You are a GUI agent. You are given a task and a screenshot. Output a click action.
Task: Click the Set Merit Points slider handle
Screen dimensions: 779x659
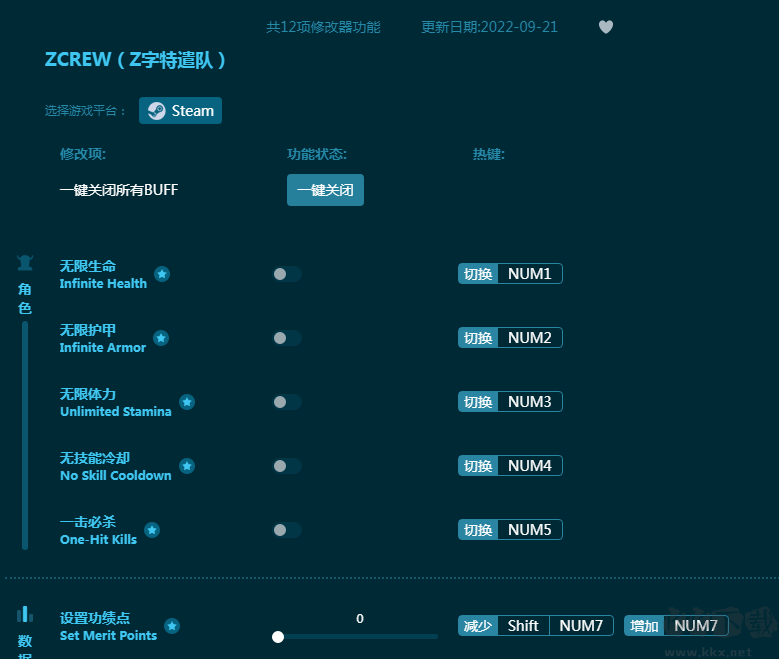tap(278, 637)
